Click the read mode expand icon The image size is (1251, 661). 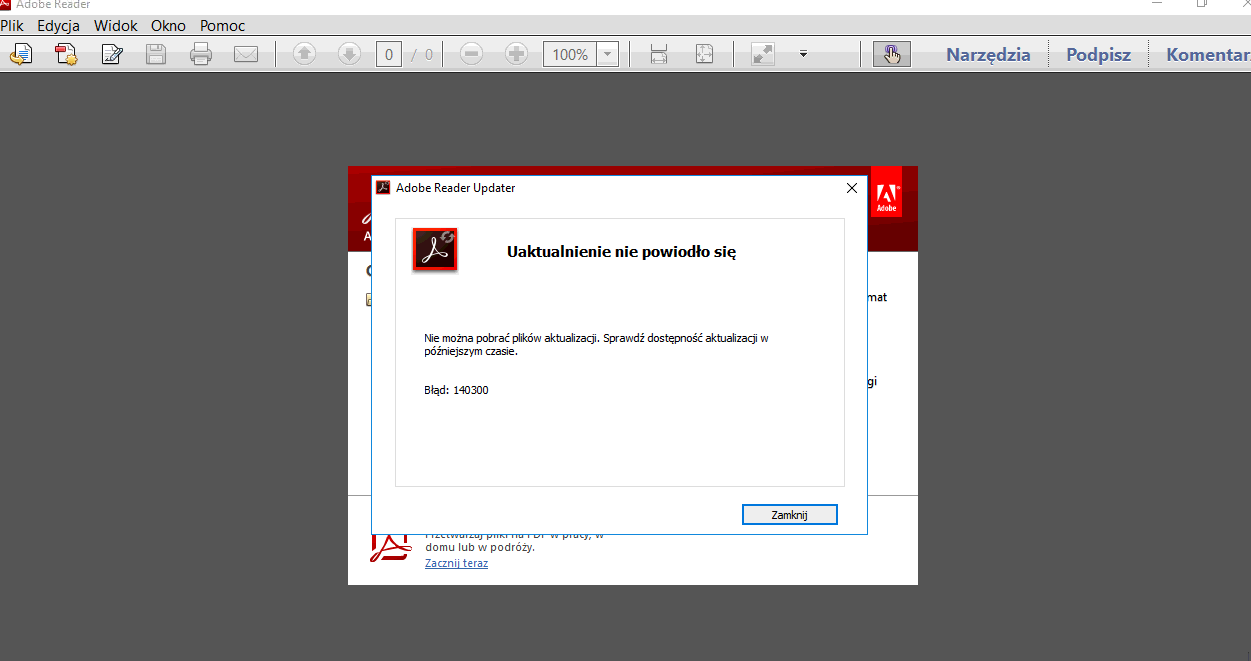pyautogui.click(x=764, y=55)
